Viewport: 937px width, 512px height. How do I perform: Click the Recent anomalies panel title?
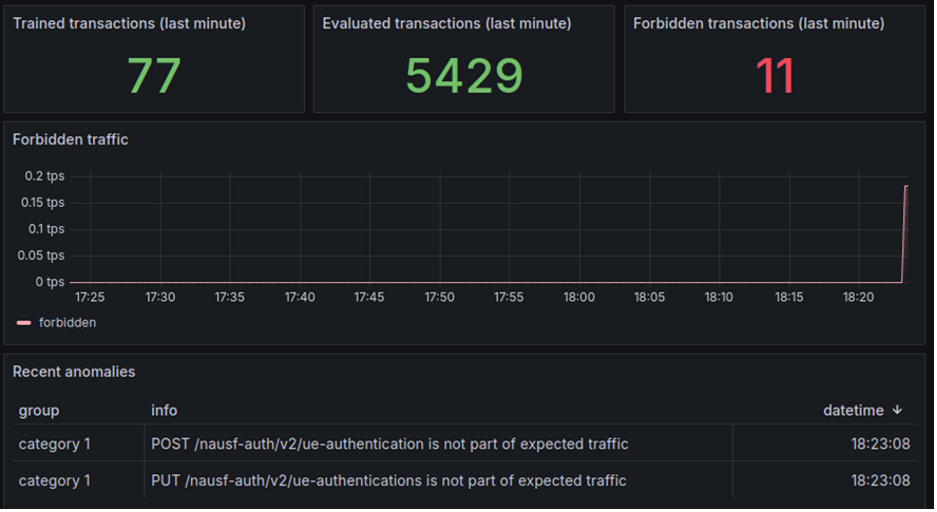coord(74,372)
